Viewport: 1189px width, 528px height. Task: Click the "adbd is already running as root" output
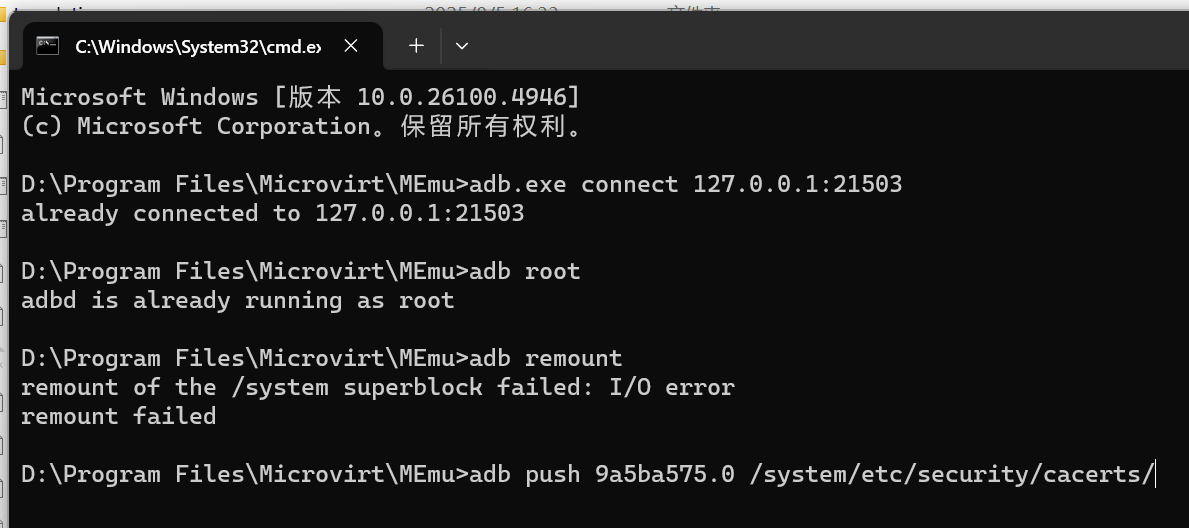(237, 300)
